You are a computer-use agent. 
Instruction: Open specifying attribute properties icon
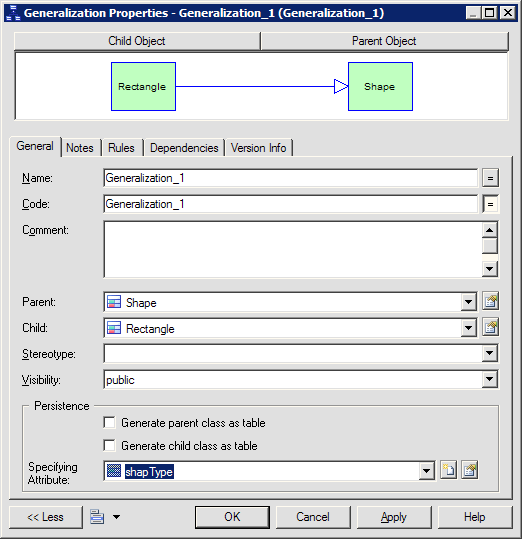(470, 470)
